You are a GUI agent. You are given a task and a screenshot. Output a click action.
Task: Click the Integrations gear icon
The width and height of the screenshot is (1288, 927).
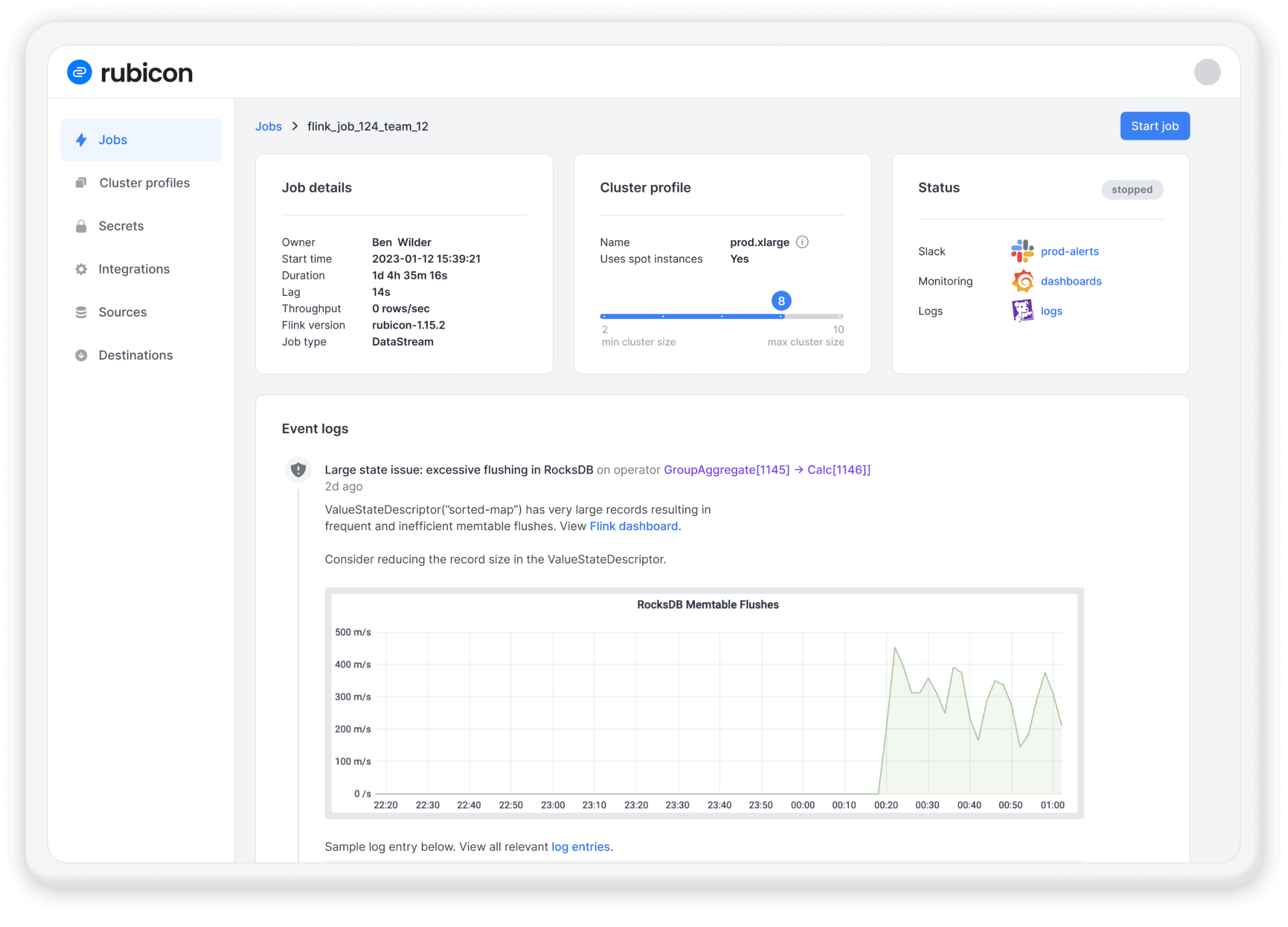81,269
